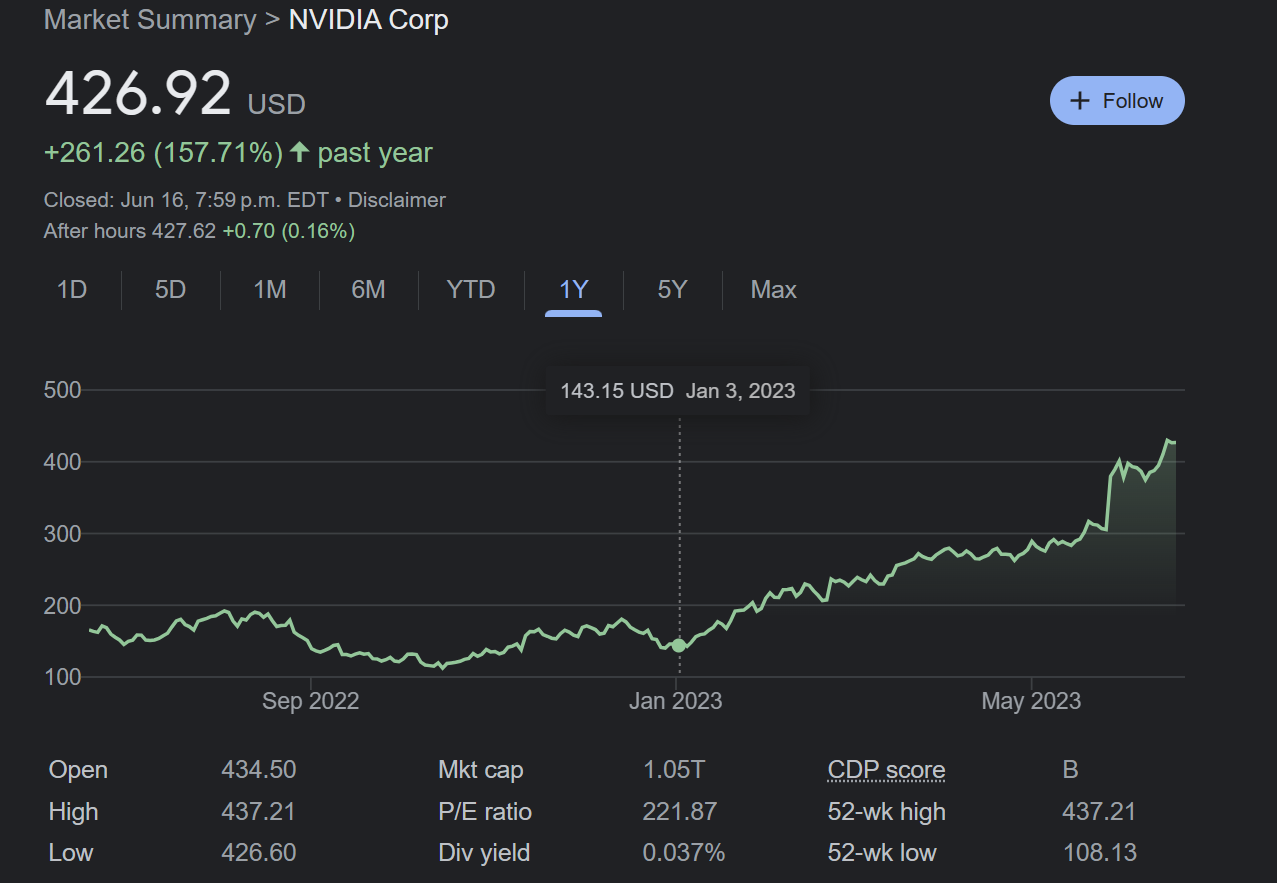This screenshot has height=883, width=1277.
Task: Select the active 1Y range tab
Action: pyautogui.click(x=573, y=290)
